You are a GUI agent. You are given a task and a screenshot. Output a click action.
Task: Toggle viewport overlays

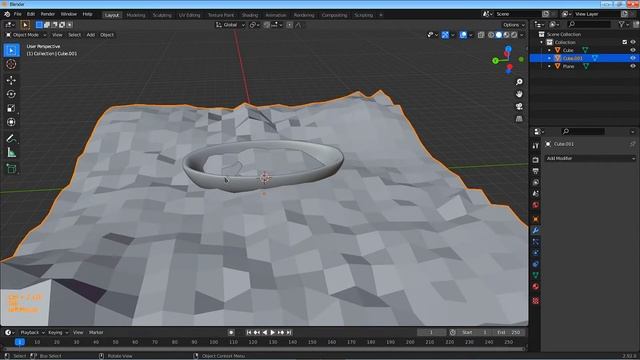pyautogui.click(x=463, y=35)
